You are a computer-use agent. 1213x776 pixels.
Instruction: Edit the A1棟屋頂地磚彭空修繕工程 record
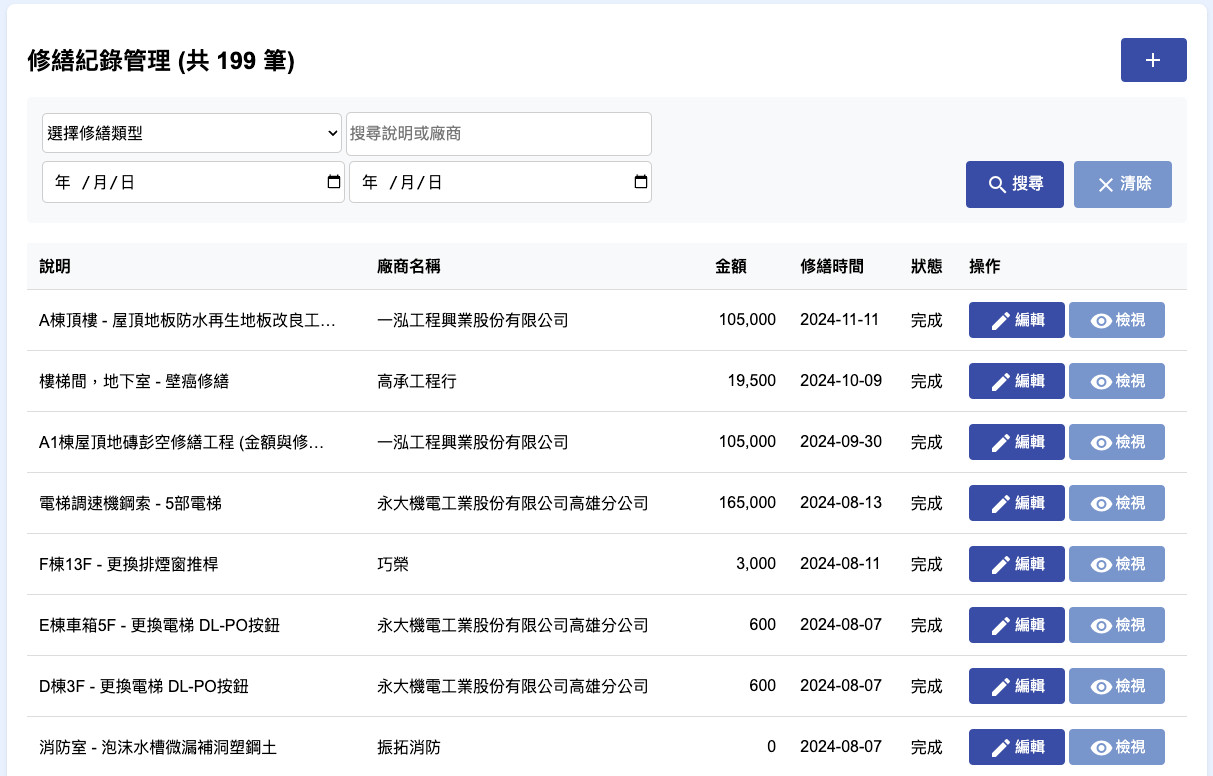point(1017,442)
